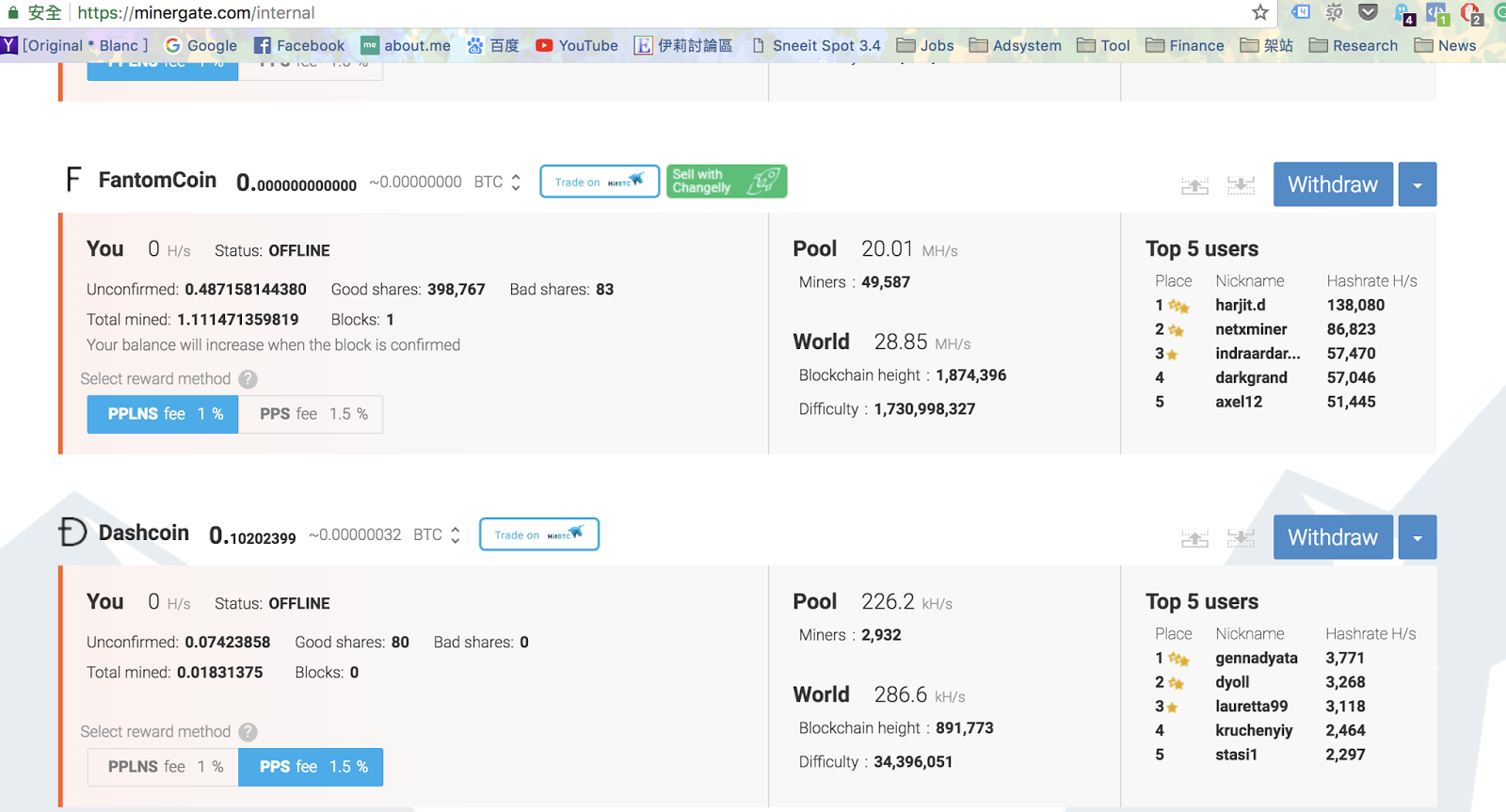
Task: Withdraw FantomCoin balance
Action: tap(1333, 184)
